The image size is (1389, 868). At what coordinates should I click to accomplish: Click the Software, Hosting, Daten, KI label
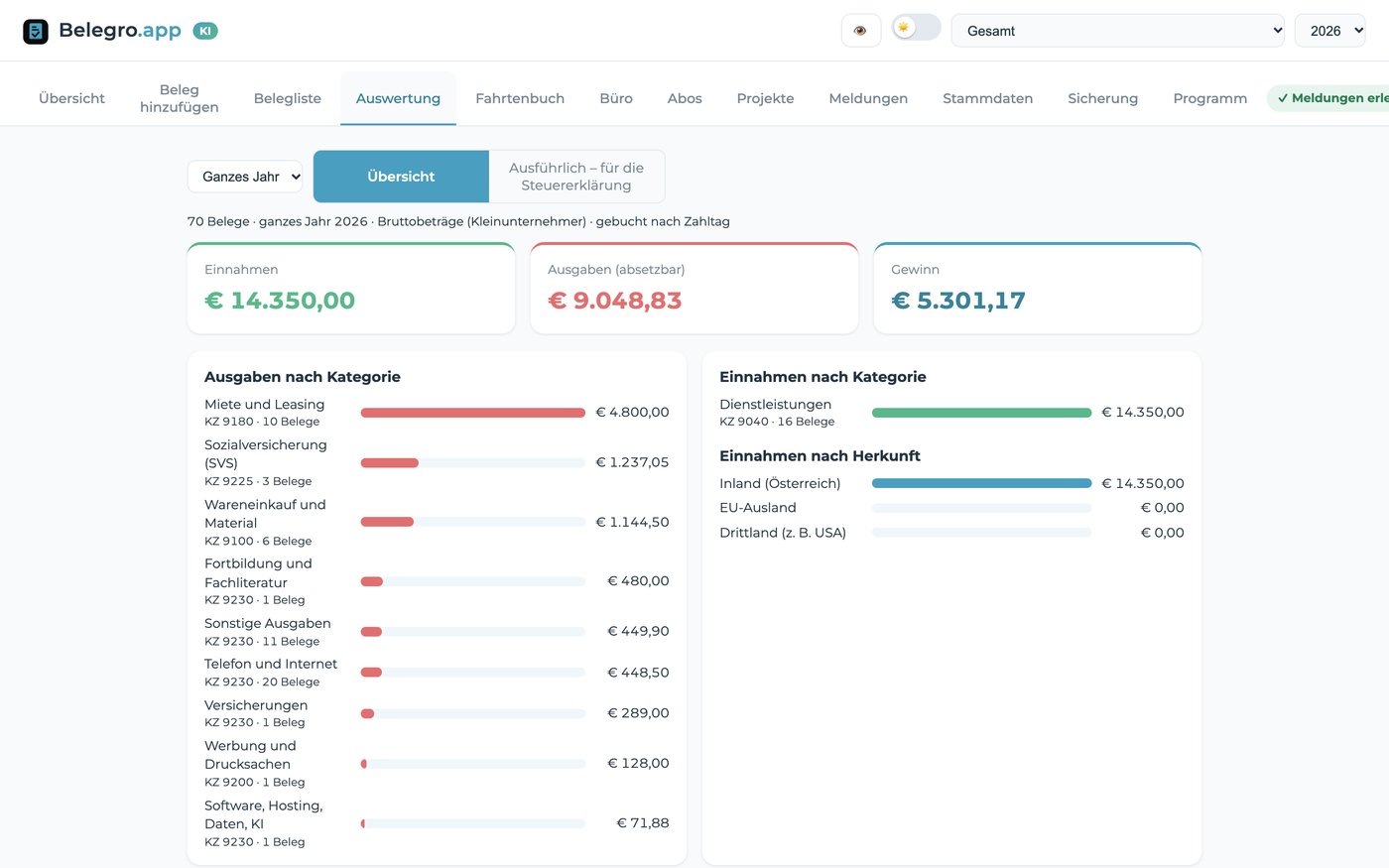pyautogui.click(x=263, y=814)
